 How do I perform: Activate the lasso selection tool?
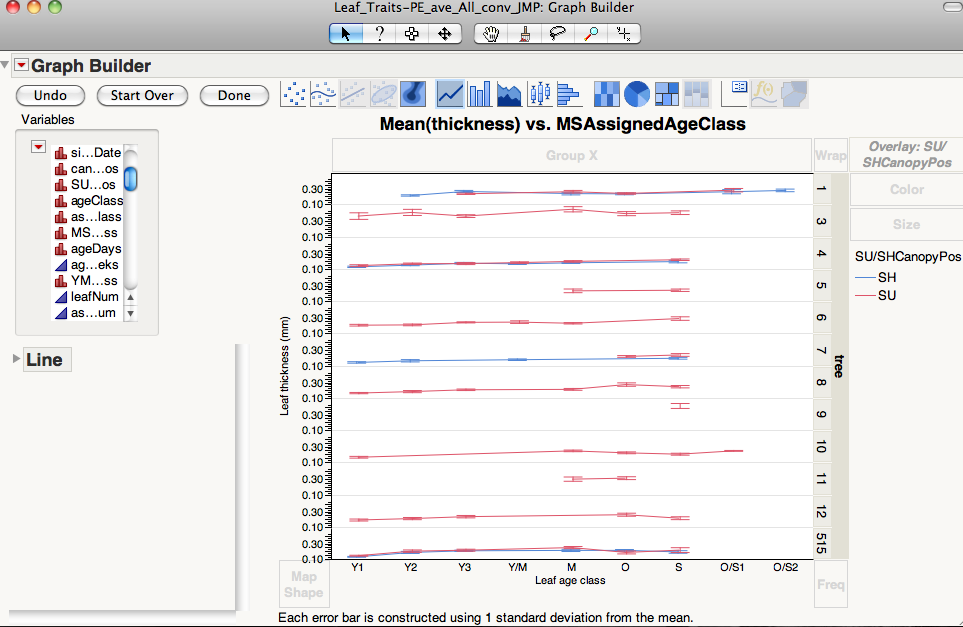pos(558,33)
